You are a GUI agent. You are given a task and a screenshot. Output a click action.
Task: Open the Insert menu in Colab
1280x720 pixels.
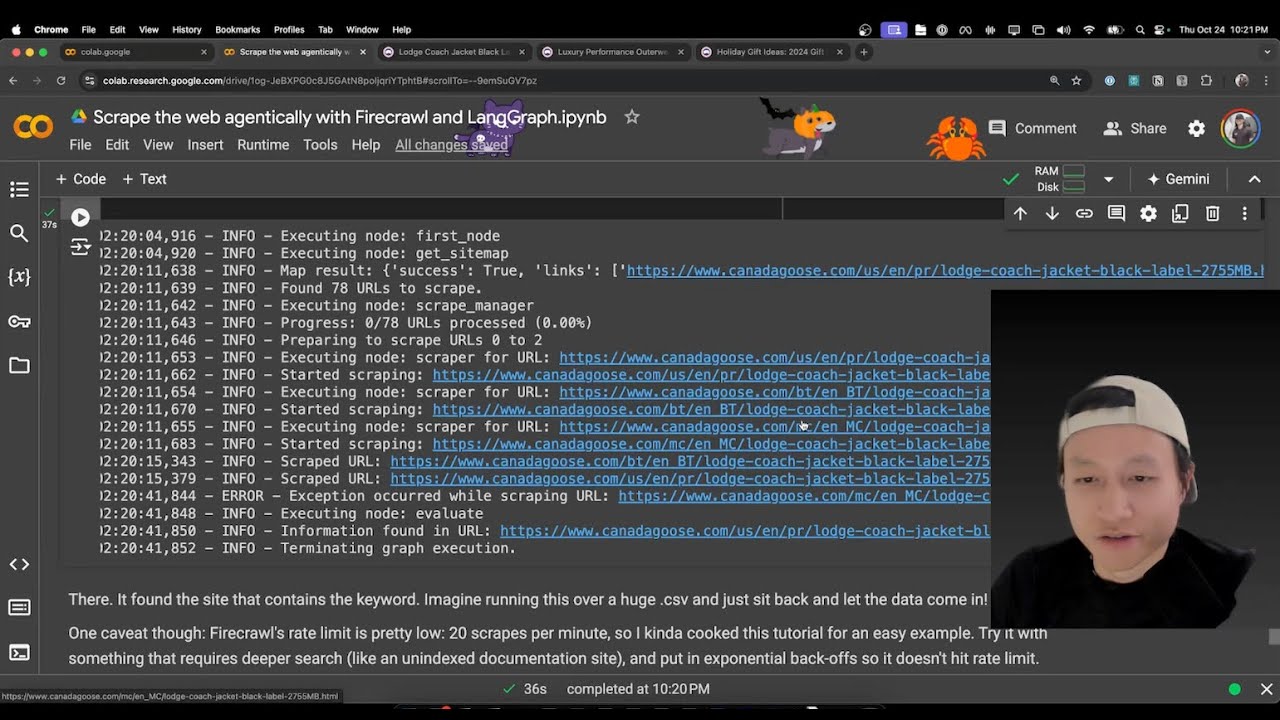pos(205,145)
